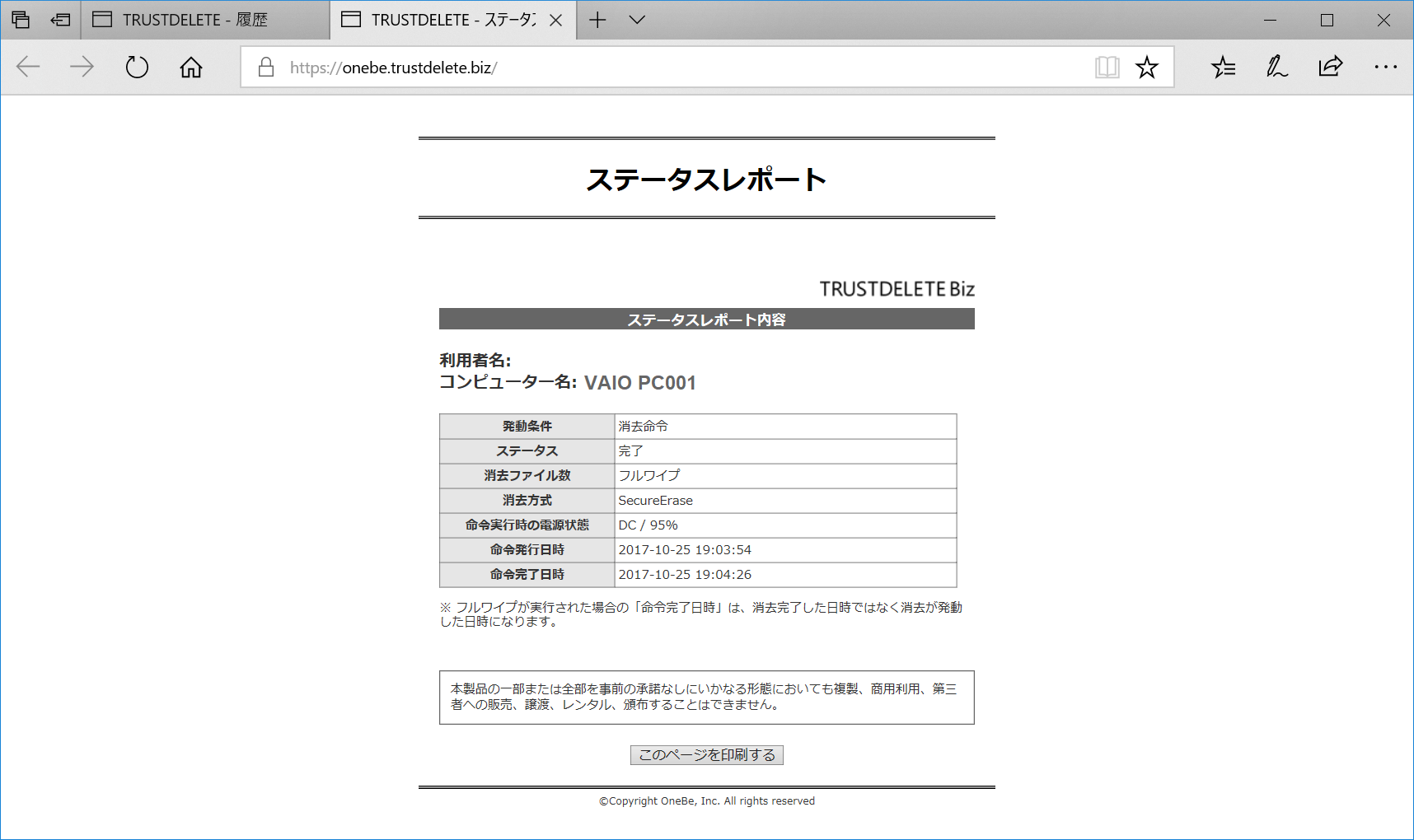The width and height of the screenshot is (1414, 840).
Task: Click the site security lock icon
Action: point(265,67)
